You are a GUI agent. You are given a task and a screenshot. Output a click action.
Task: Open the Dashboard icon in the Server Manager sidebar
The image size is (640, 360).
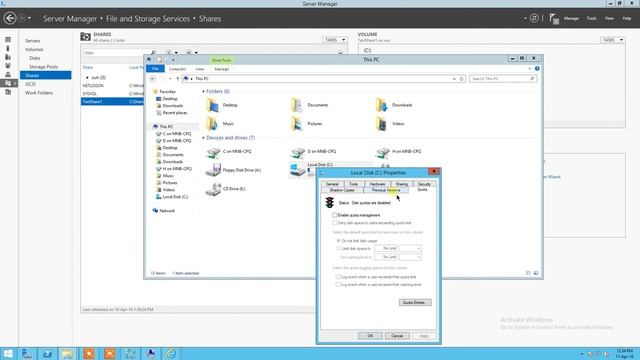[x=8, y=40]
